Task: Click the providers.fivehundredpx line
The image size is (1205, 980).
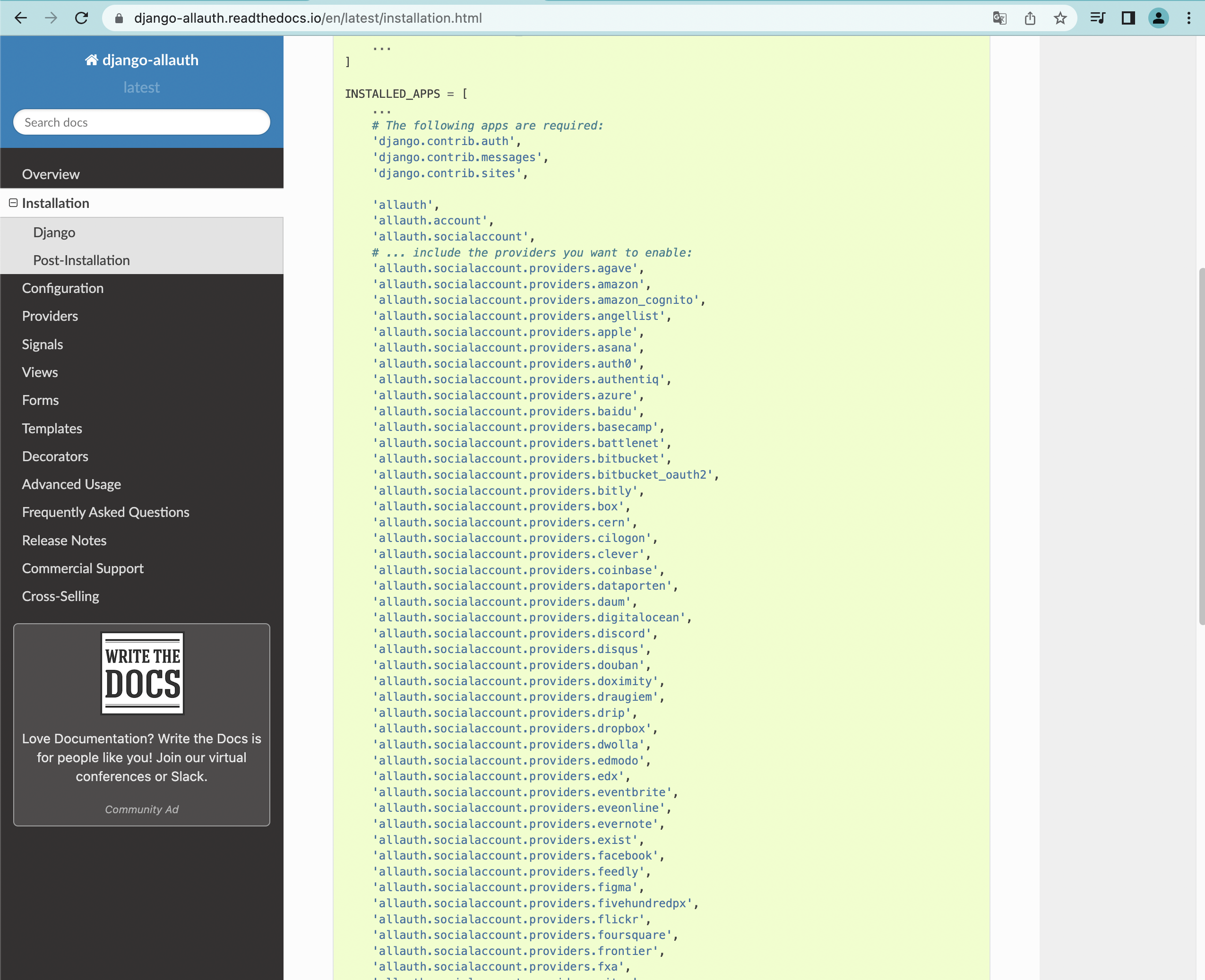Action: click(535, 903)
